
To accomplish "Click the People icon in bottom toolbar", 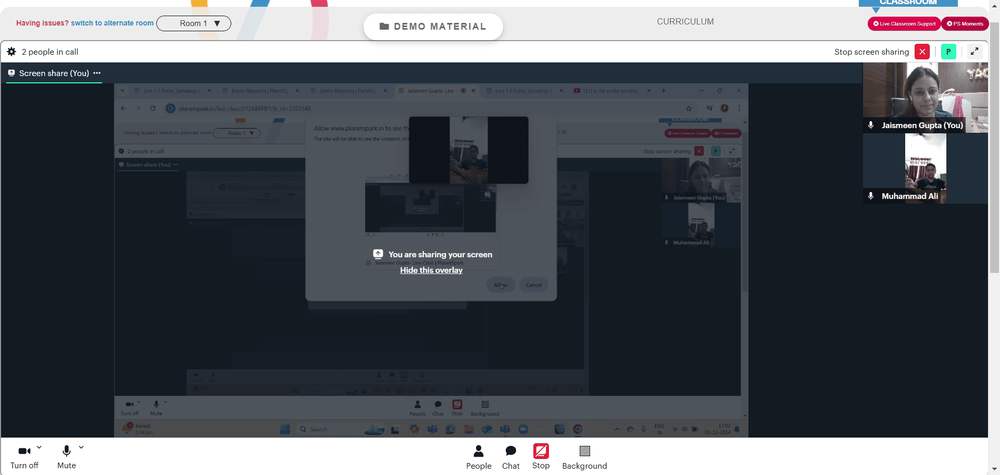I will (478, 451).
